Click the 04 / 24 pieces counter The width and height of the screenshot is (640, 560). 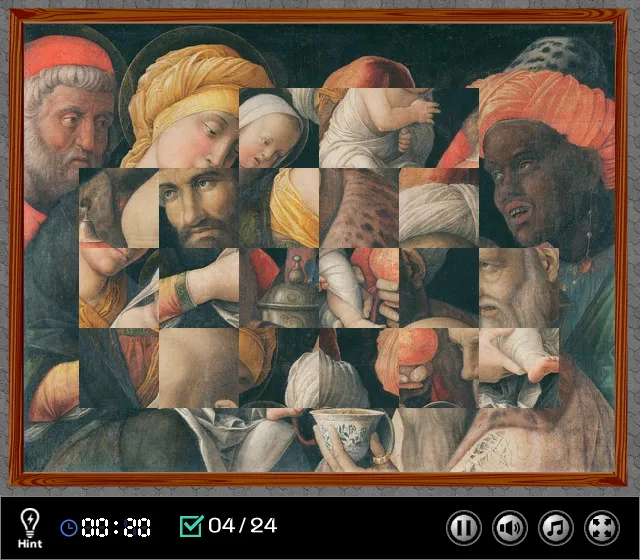click(242, 526)
